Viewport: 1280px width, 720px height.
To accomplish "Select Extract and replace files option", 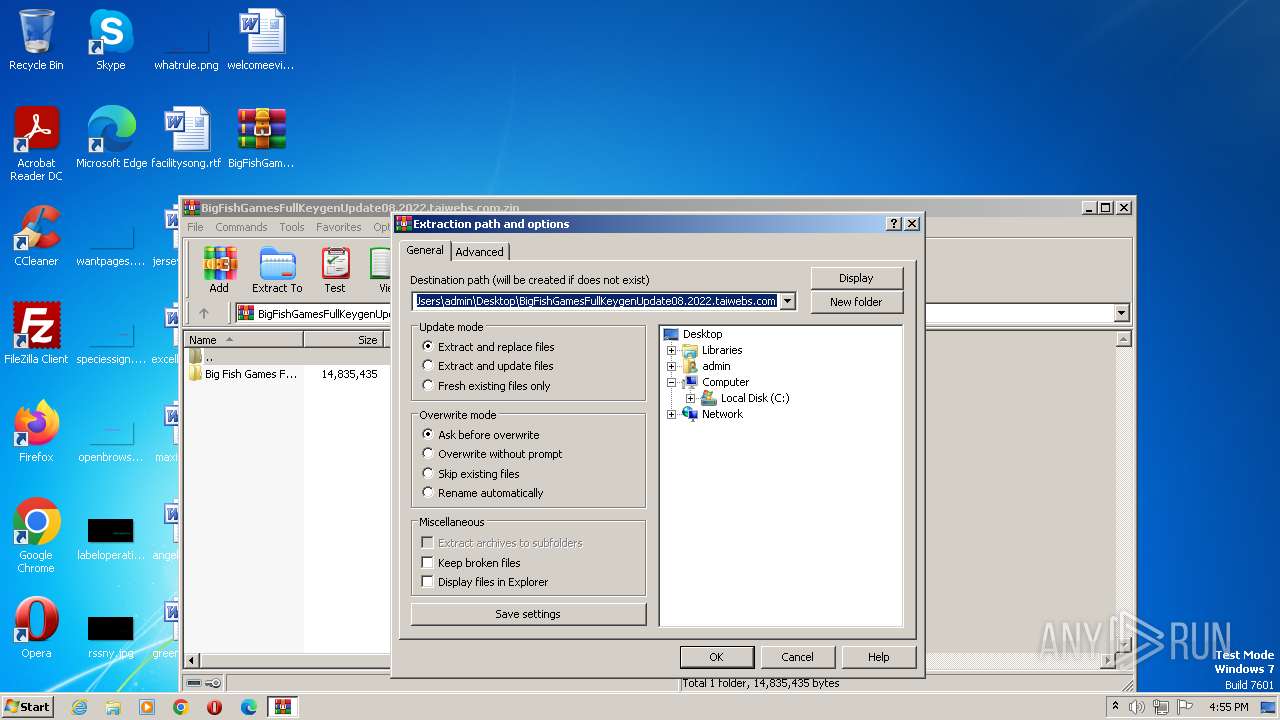I will [488, 347].
